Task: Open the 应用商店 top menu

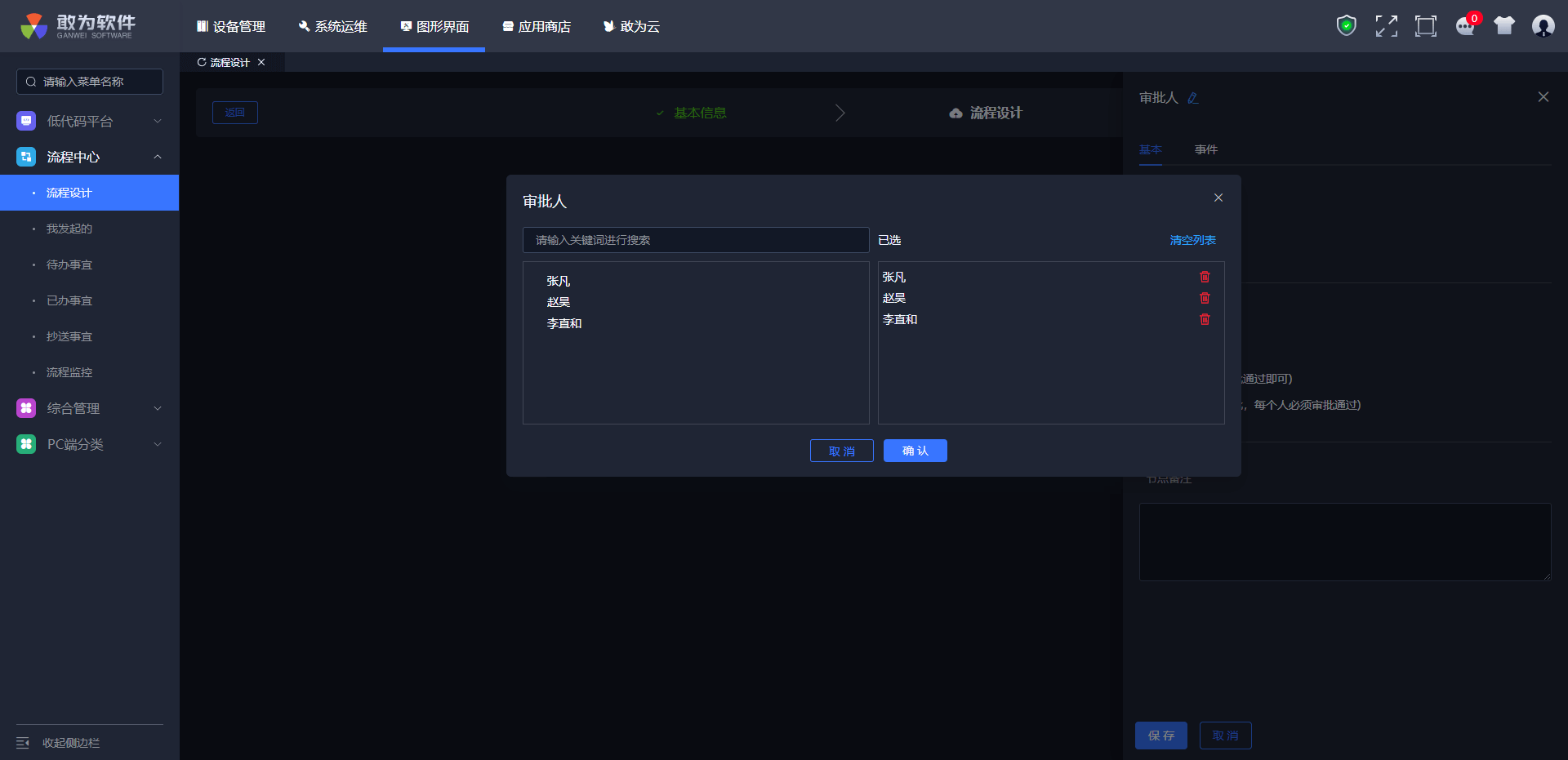Action: pyautogui.click(x=537, y=26)
